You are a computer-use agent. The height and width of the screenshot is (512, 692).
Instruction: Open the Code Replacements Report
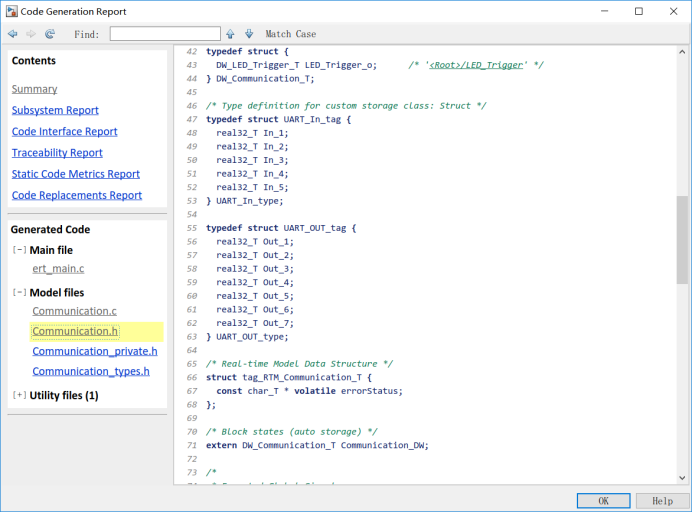point(77,195)
